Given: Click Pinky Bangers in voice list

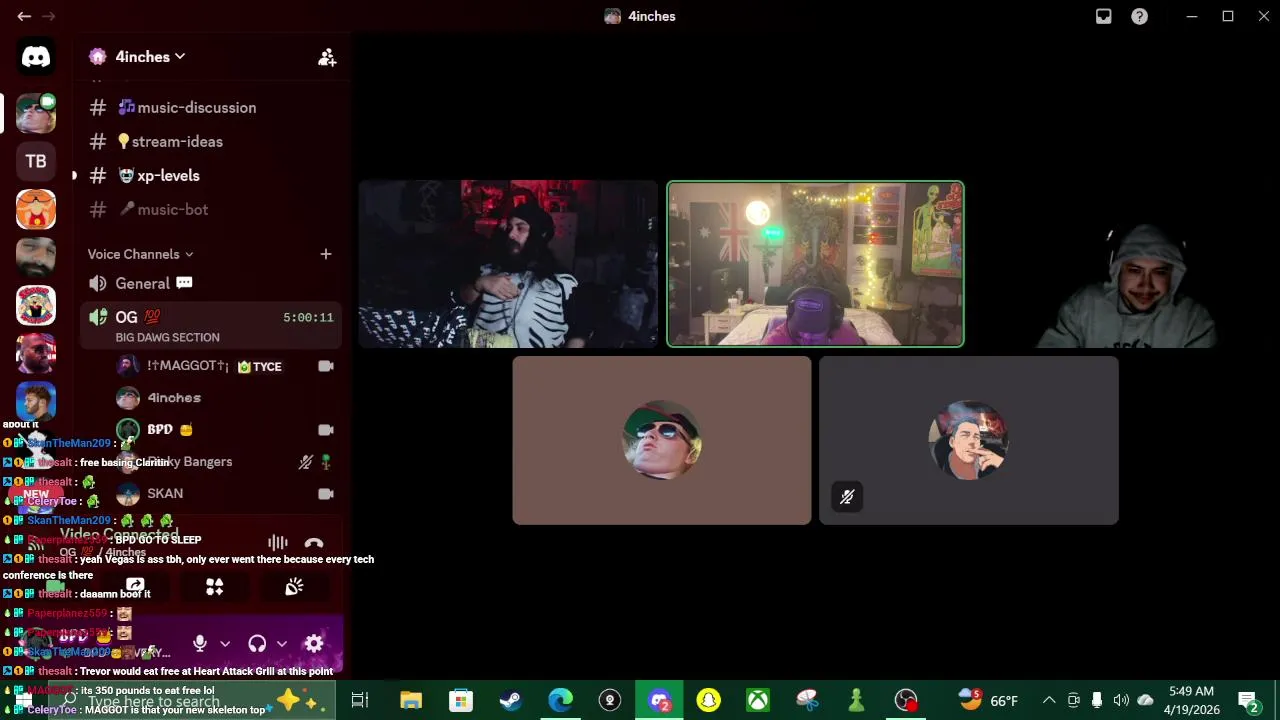Looking at the screenshot, I should 190,462.
